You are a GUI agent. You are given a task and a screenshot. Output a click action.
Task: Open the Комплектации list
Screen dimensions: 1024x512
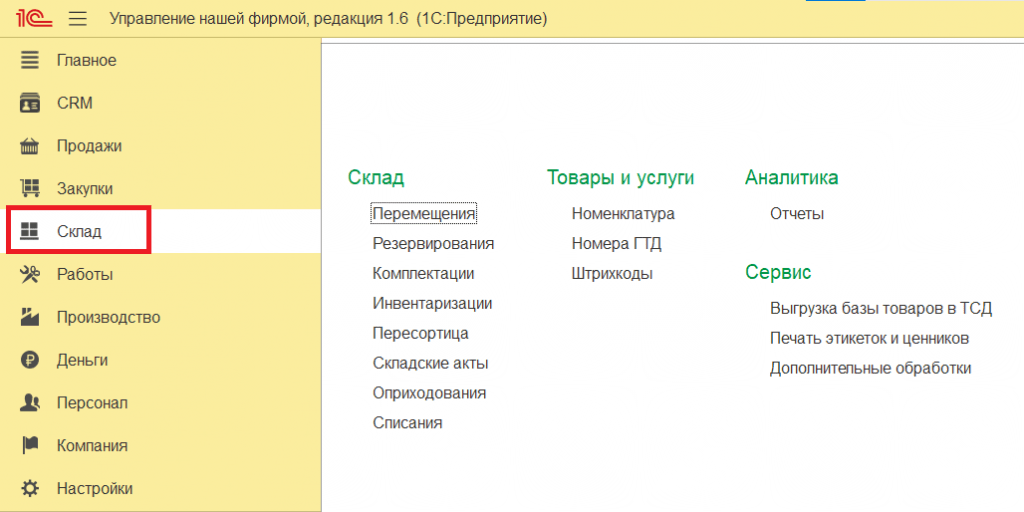point(423,274)
